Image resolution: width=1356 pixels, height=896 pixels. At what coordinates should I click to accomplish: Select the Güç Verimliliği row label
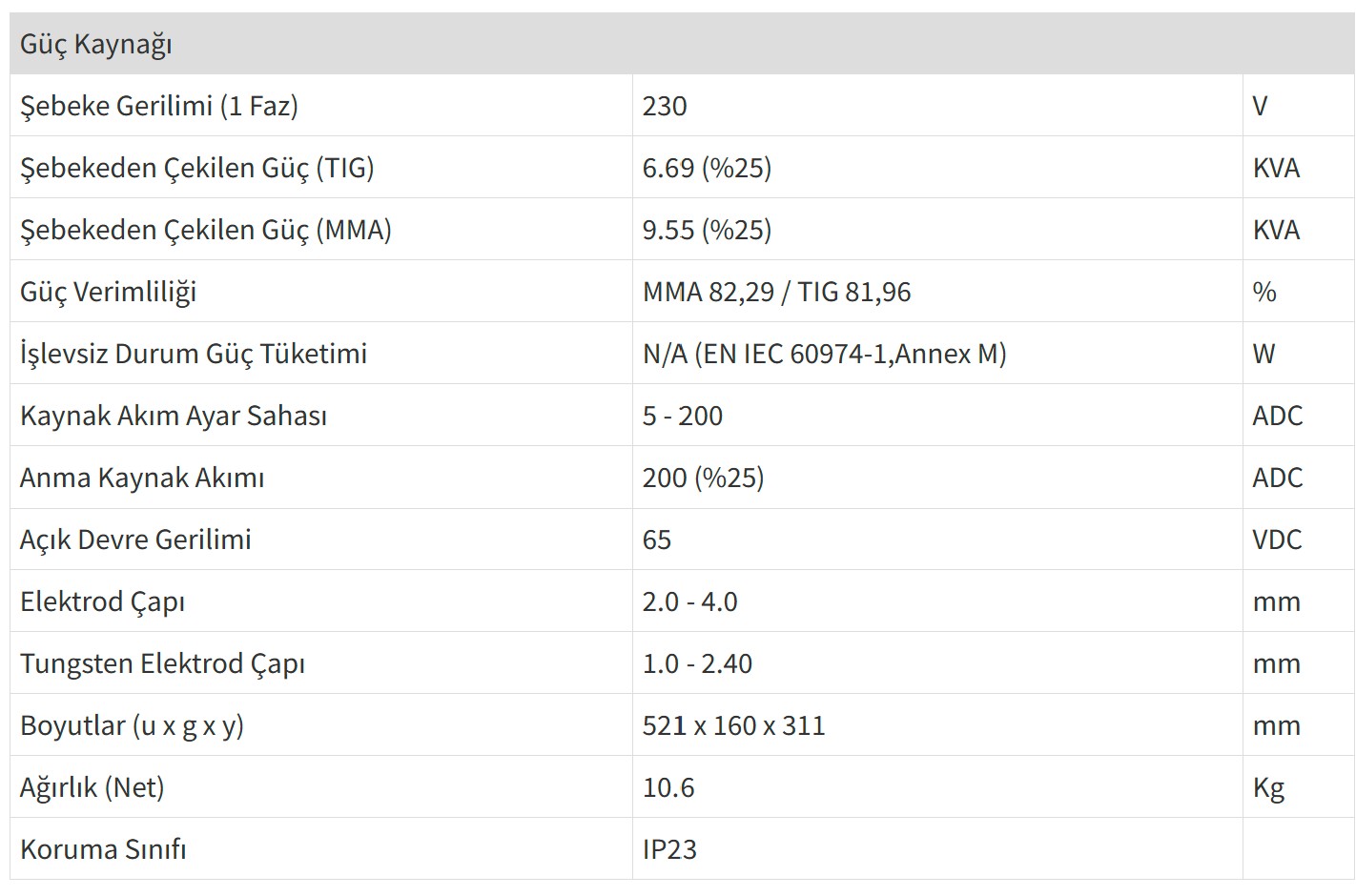[x=109, y=292]
